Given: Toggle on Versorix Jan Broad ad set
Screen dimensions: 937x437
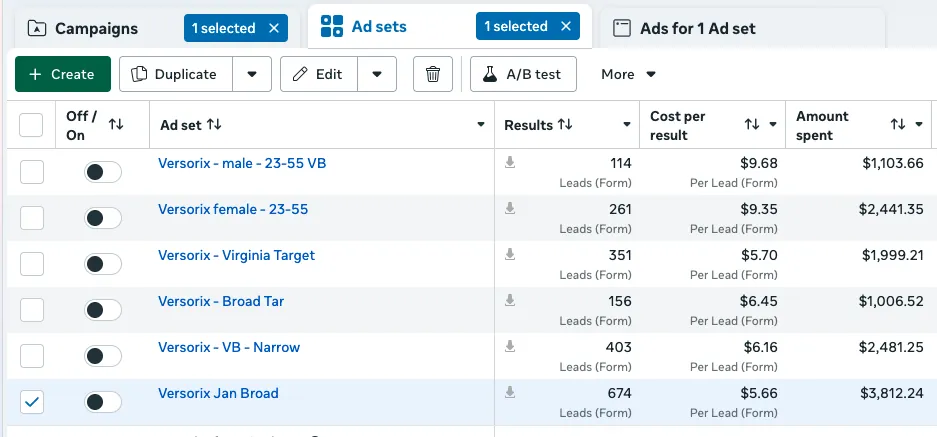Looking at the screenshot, I should pos(103,402).
